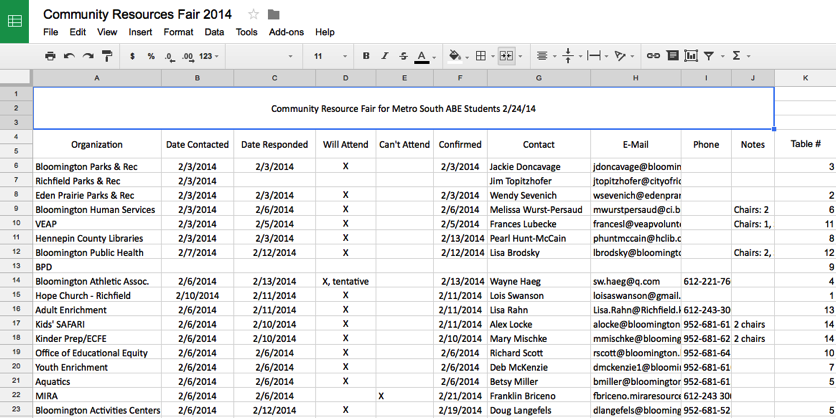836x418 pixels.
Task: Expand the functions sigma dropdown
Action: click(x=740, y=56)
